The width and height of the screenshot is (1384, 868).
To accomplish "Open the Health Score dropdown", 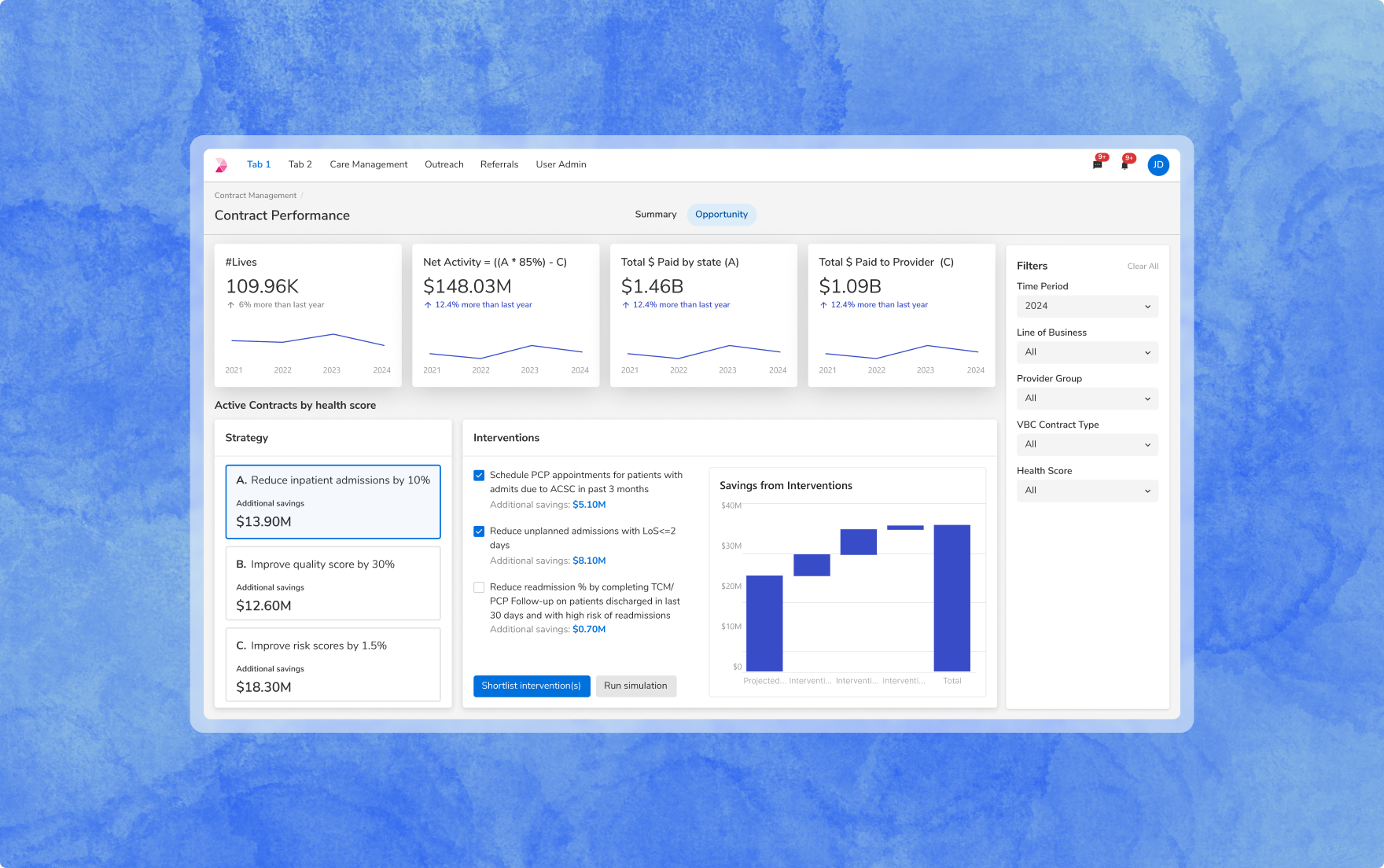I will pyautogui.click(x=1088, y=491).
